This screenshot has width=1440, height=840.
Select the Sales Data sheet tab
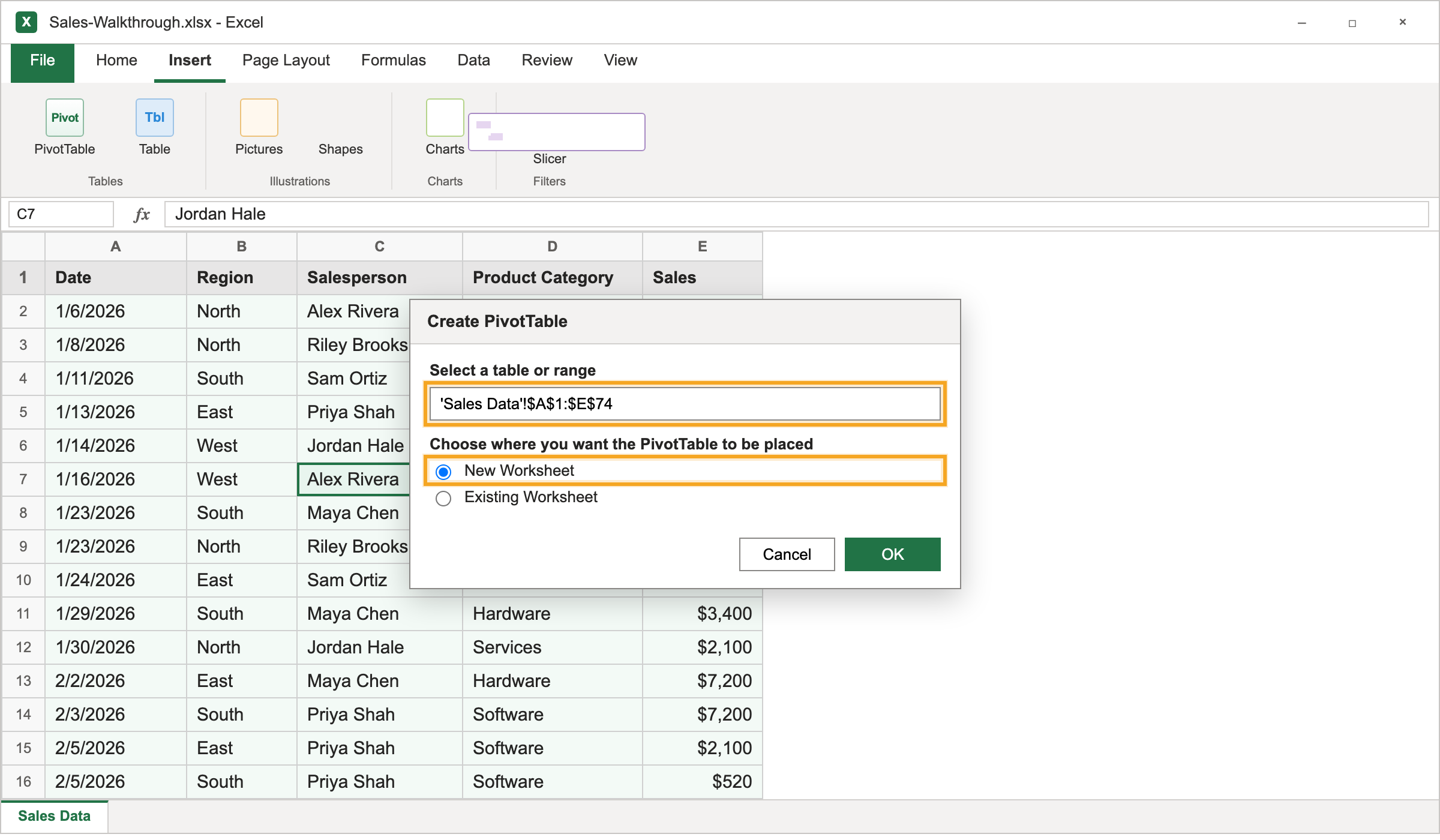click(x=55, y=817)
